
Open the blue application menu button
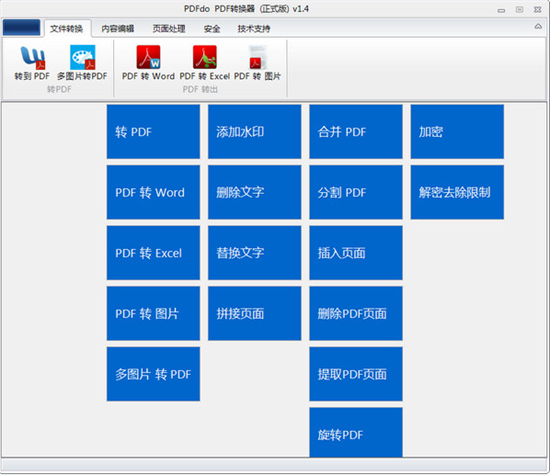point(21,27)
